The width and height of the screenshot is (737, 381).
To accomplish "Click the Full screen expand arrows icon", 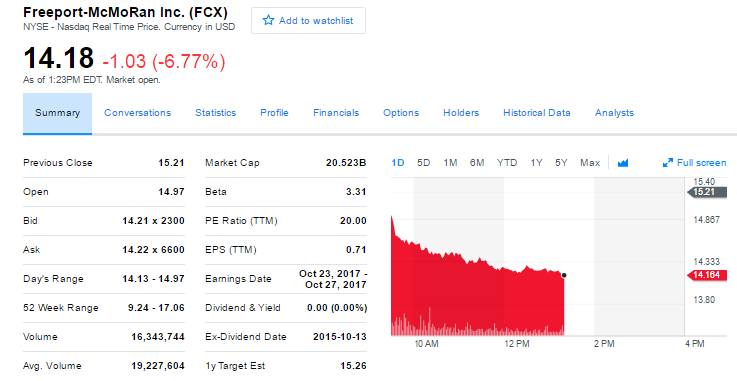I will [x=667, y=163].
